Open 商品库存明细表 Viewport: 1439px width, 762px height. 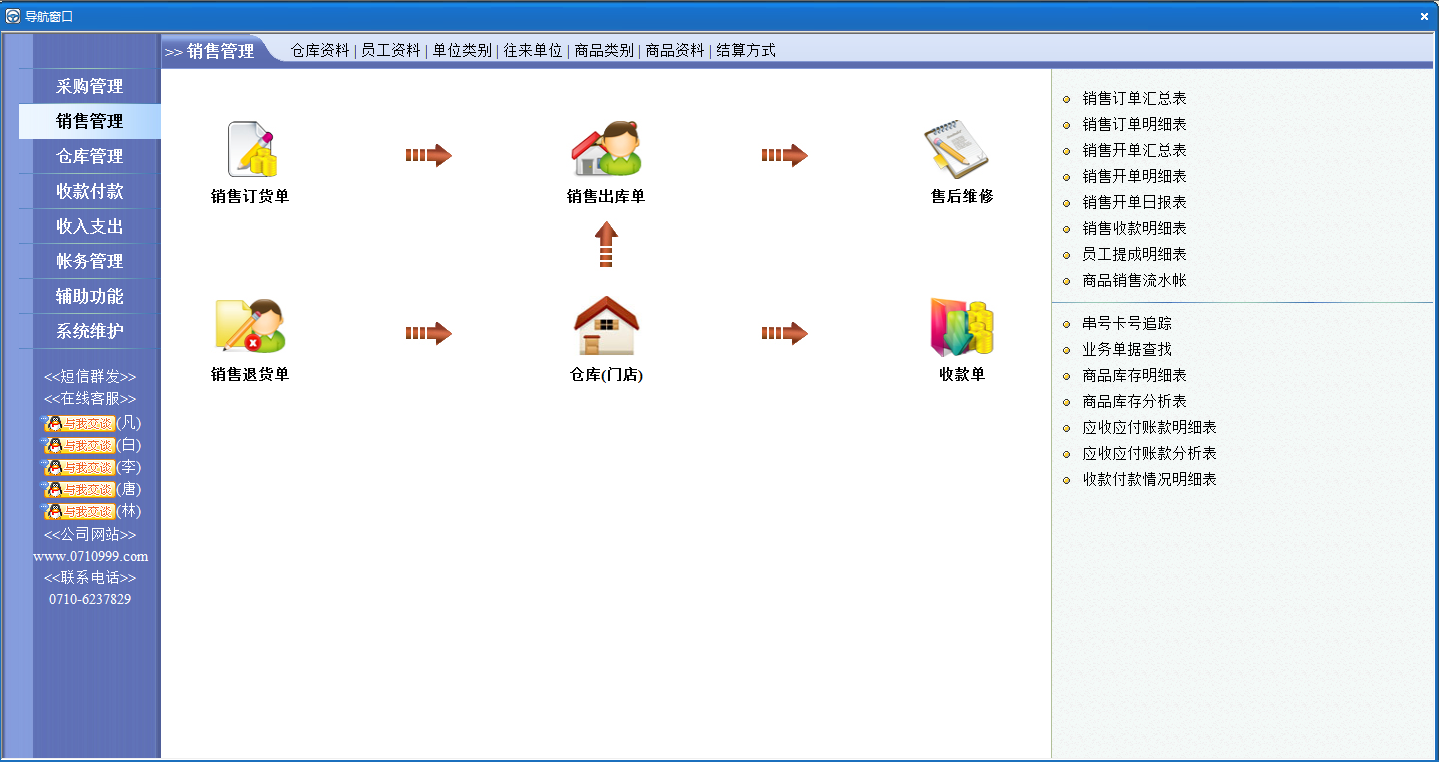point(1134,375)
